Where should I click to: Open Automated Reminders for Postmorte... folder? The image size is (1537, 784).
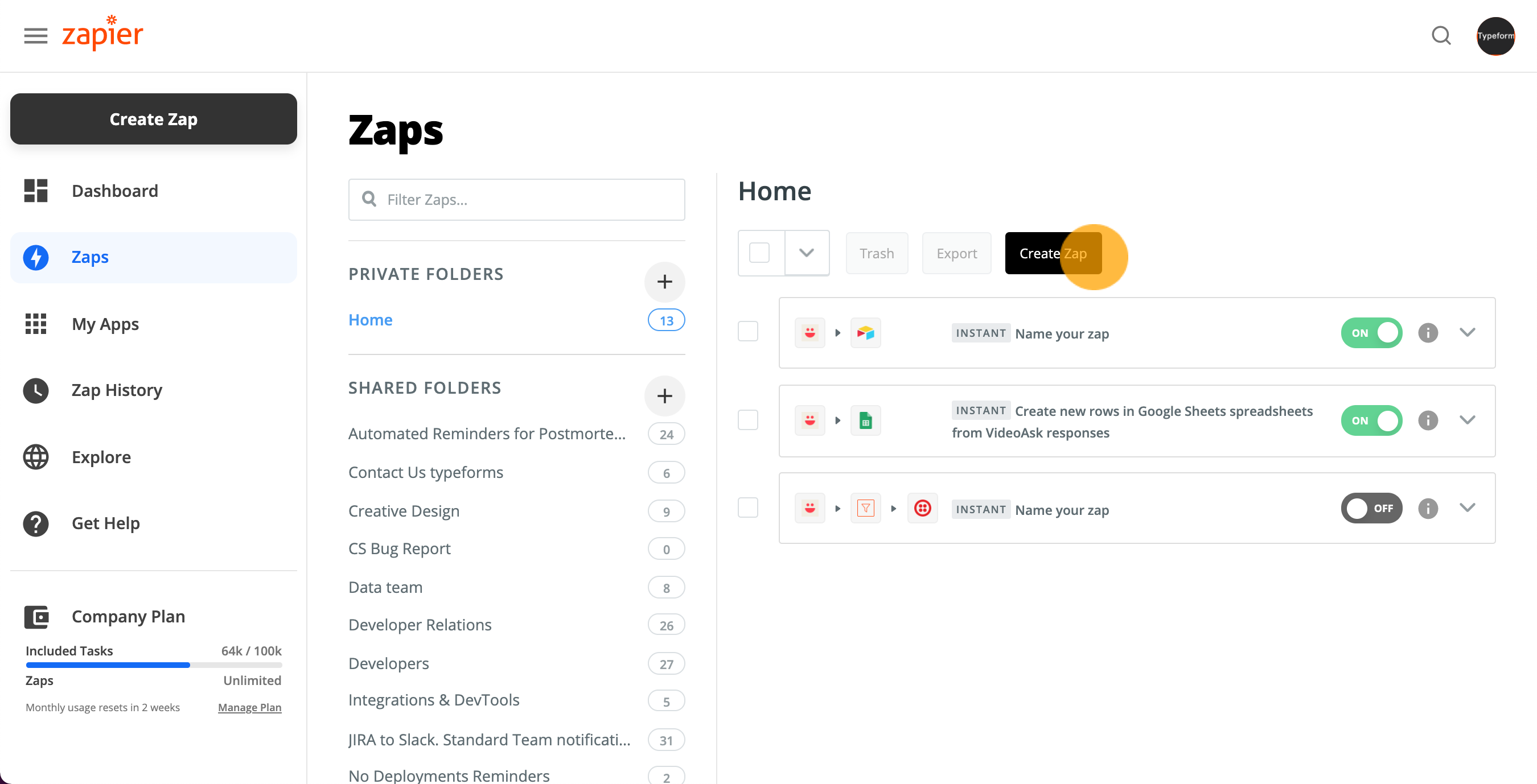(x=487, y=434)
